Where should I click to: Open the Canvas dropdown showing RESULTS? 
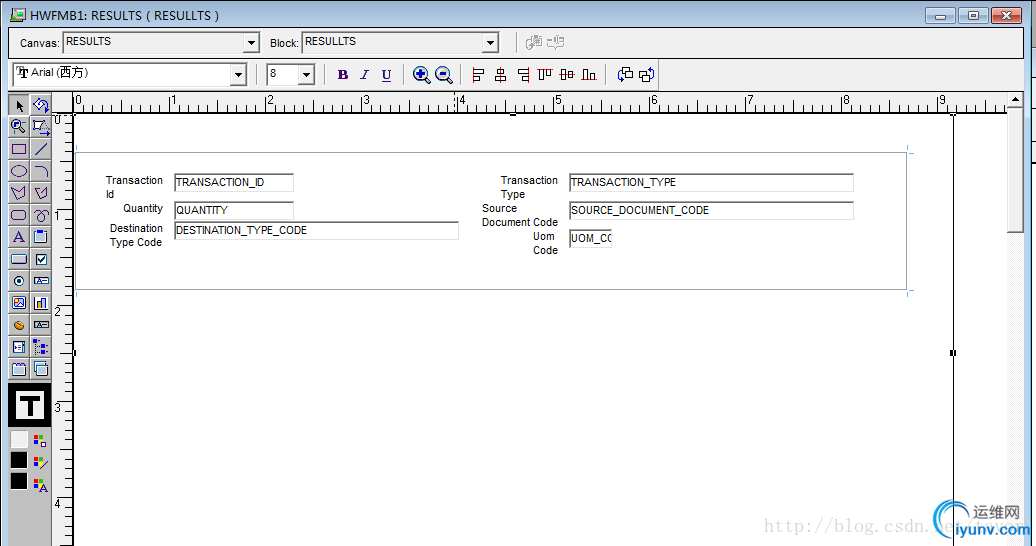[x=251, y=43]
